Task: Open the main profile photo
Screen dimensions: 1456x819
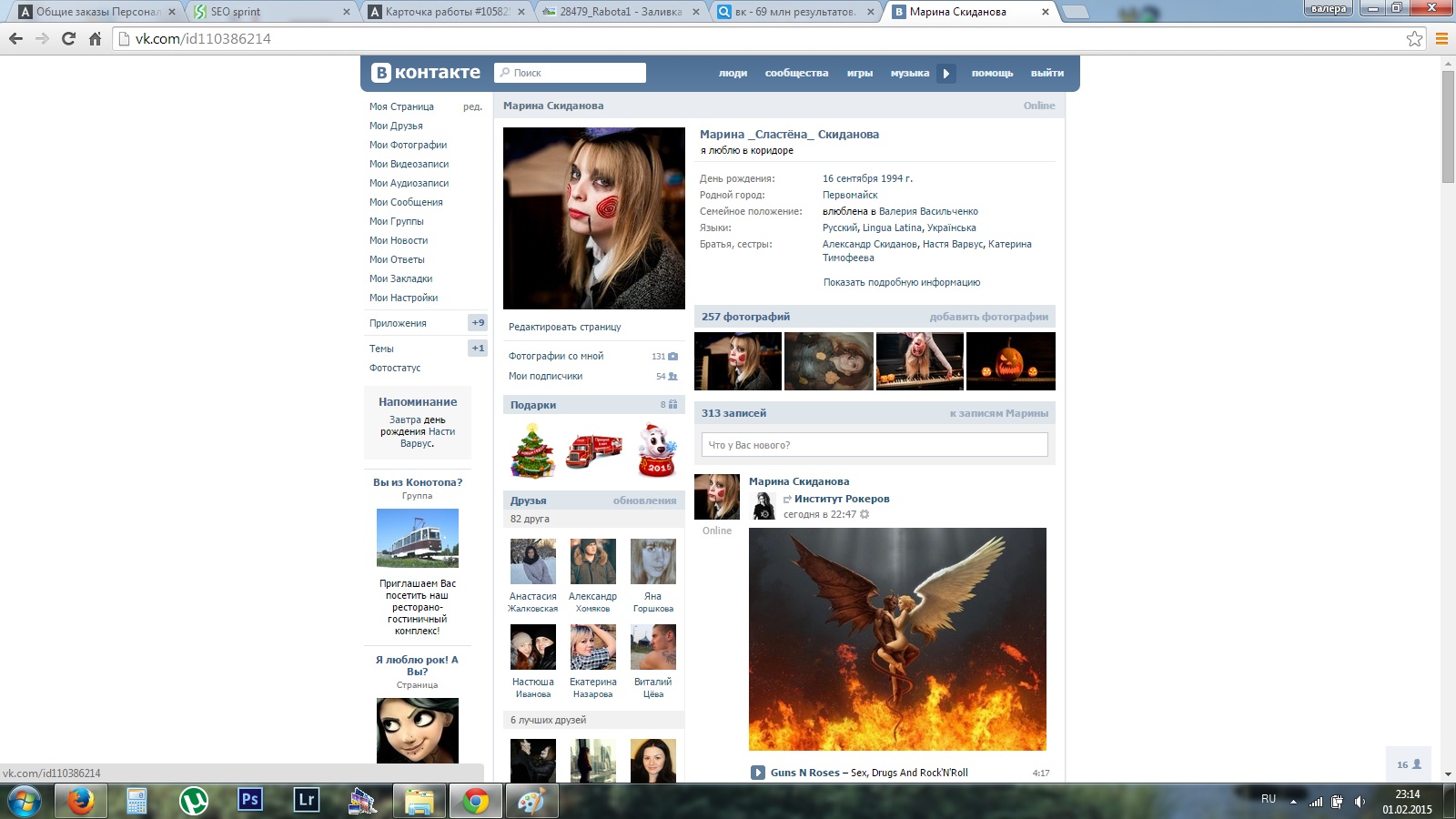Action: pyautogui.click(x=594, y=218)
